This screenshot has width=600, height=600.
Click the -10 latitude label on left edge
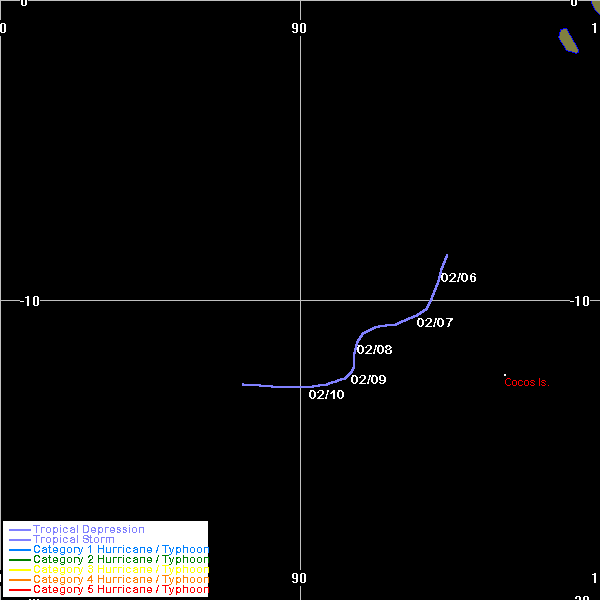click(x=30, y=301)
